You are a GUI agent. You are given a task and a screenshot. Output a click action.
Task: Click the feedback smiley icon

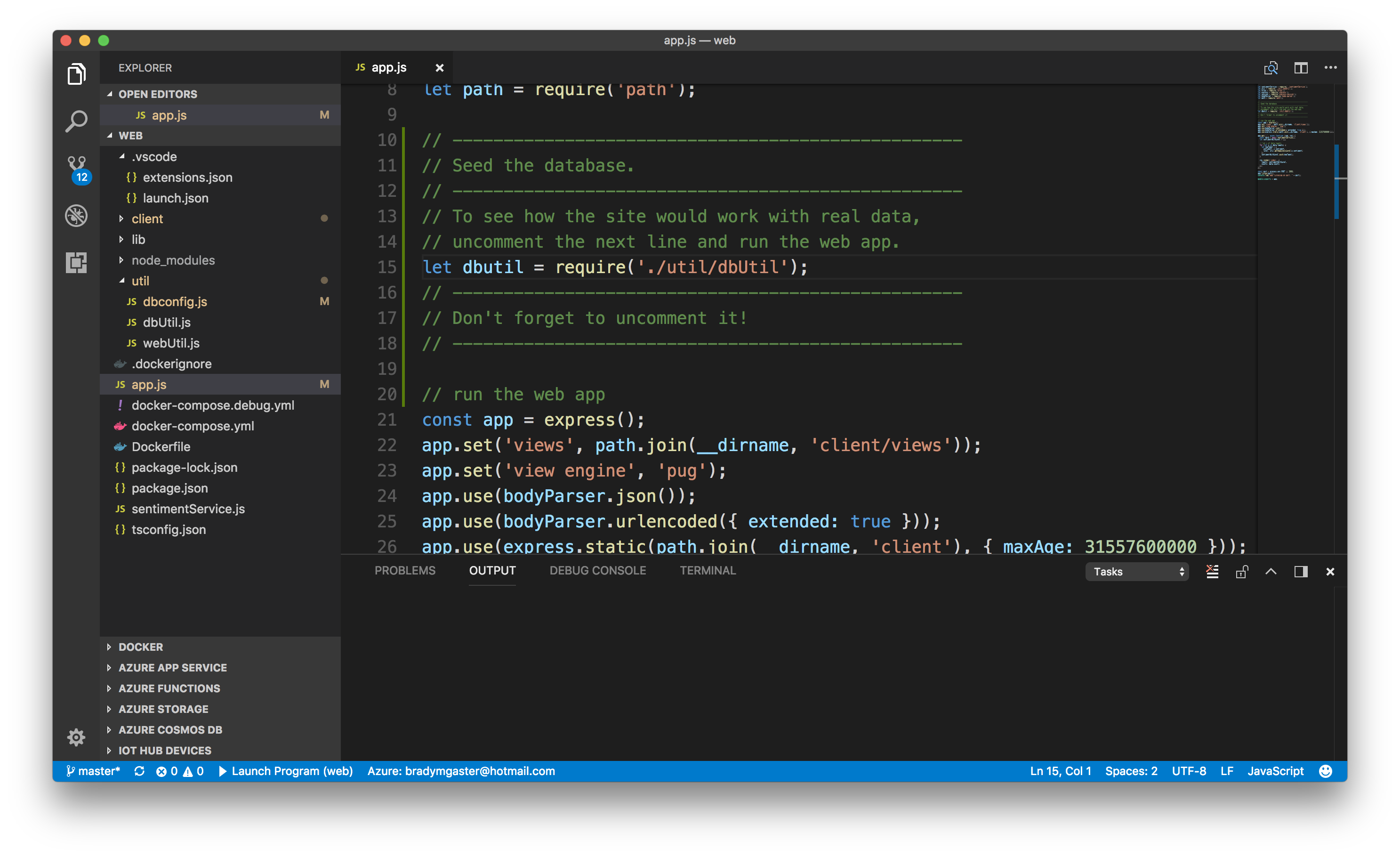[x=1325, y=771]
